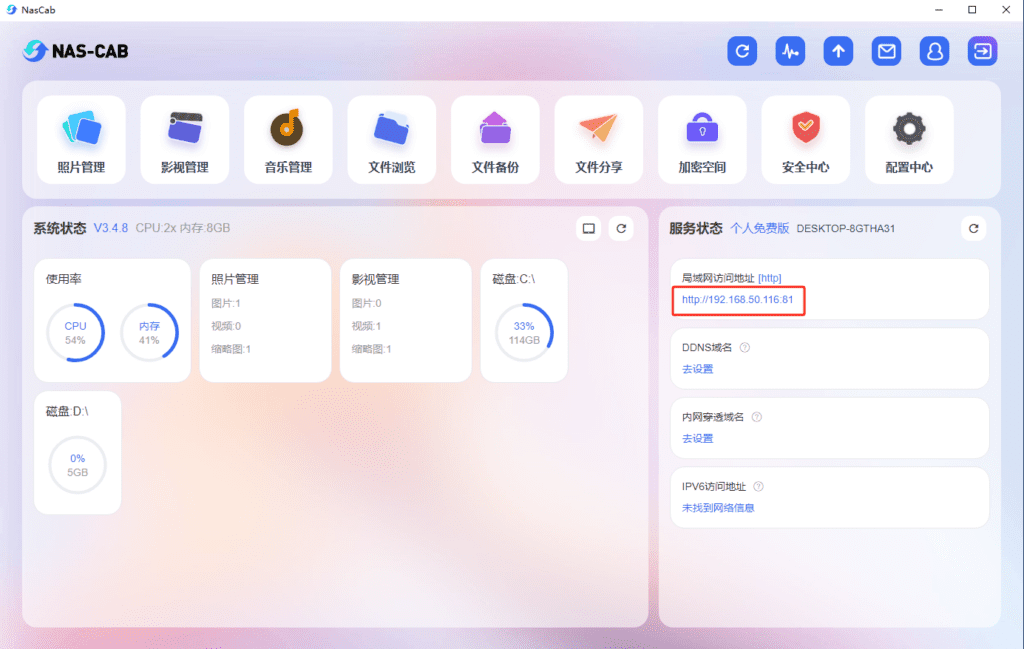
Task: Click help icon beside IPV6访问地址
Action: coord(758,487)
